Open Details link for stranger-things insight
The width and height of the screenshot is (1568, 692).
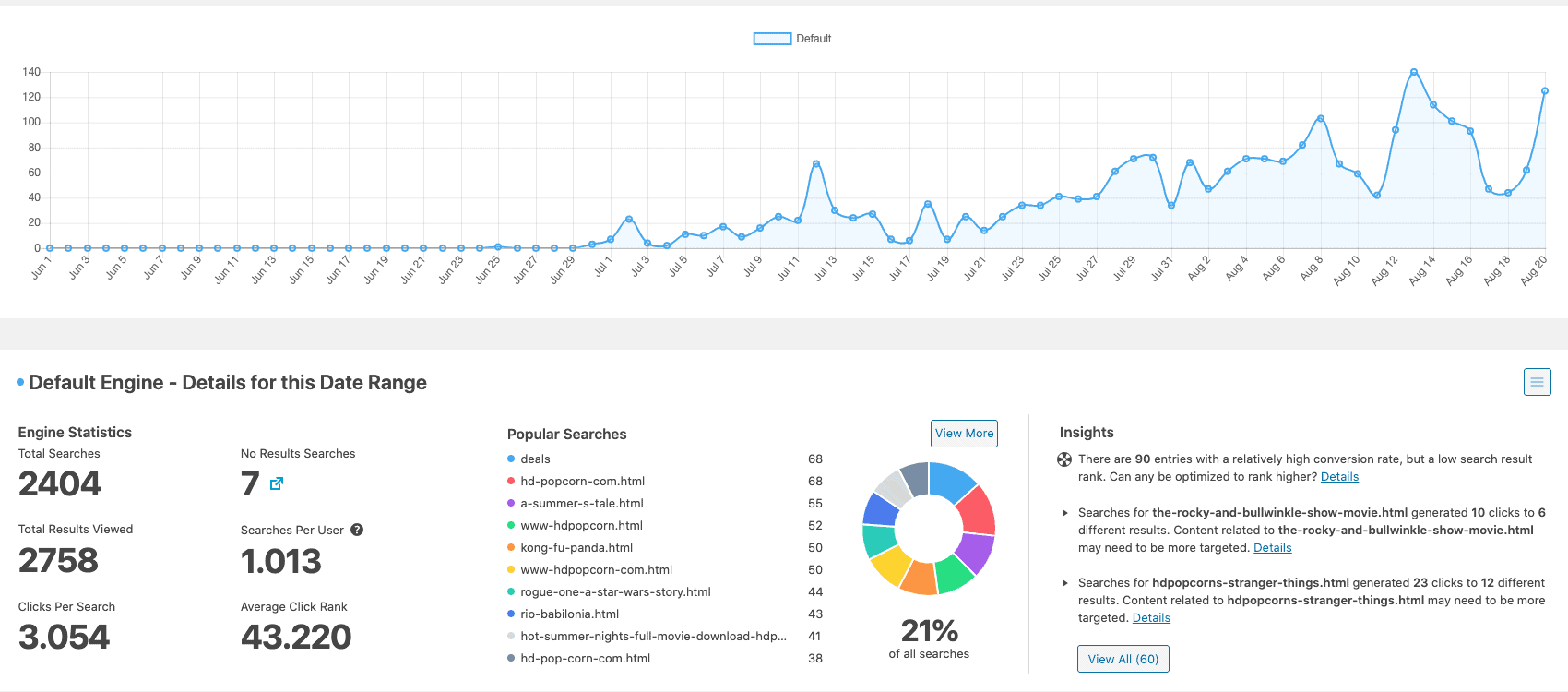point(1151,618)
